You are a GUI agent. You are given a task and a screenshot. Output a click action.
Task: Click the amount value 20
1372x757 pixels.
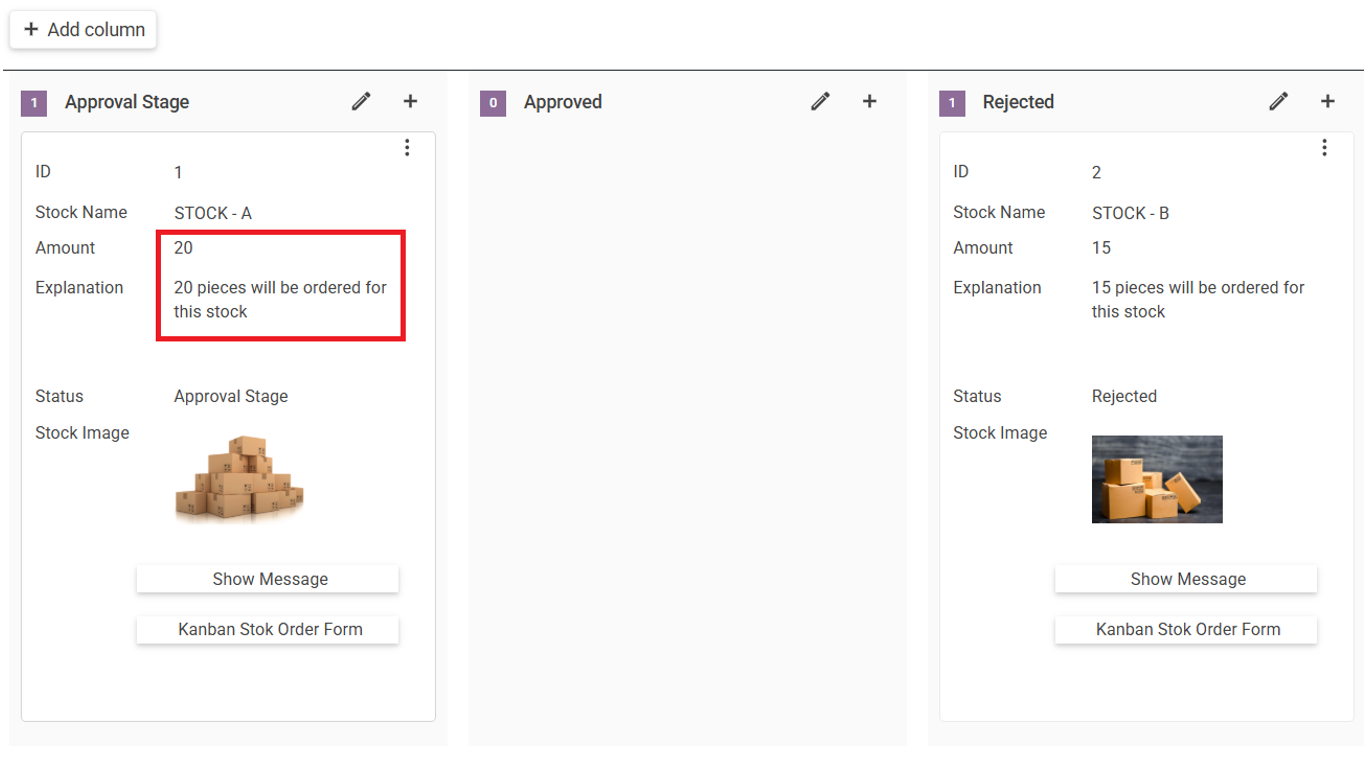click(x=183, y=248)
